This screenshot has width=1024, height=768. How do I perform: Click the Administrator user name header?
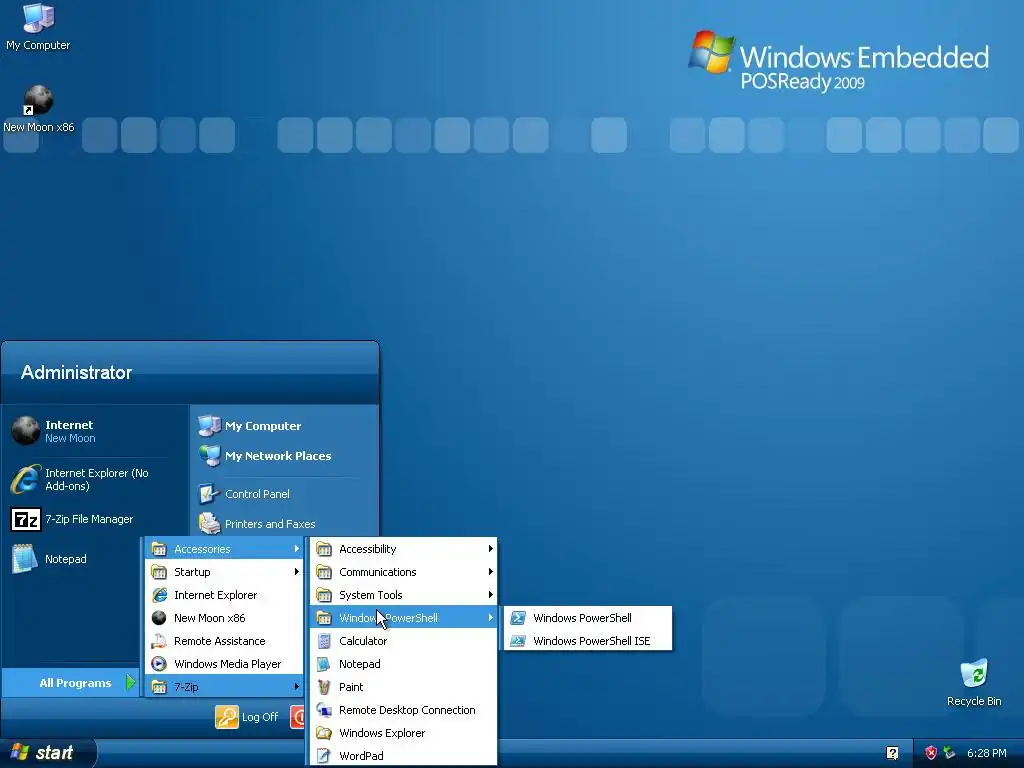click(76, 372)
